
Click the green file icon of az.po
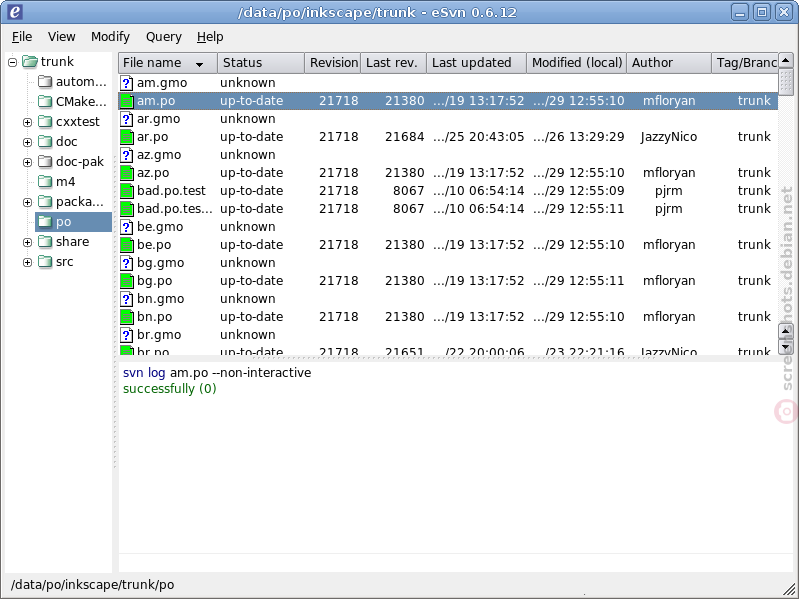pos(126,173)
